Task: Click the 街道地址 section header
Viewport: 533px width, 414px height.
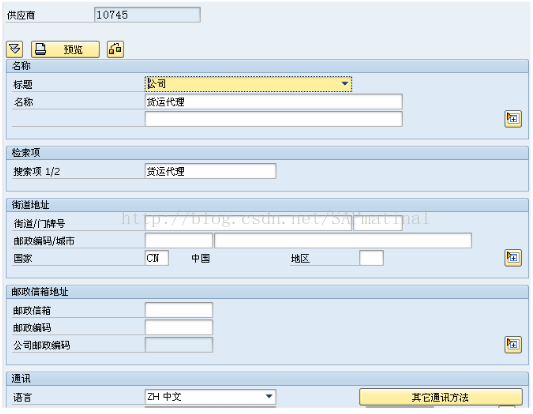Action: [x=267, y=205]
